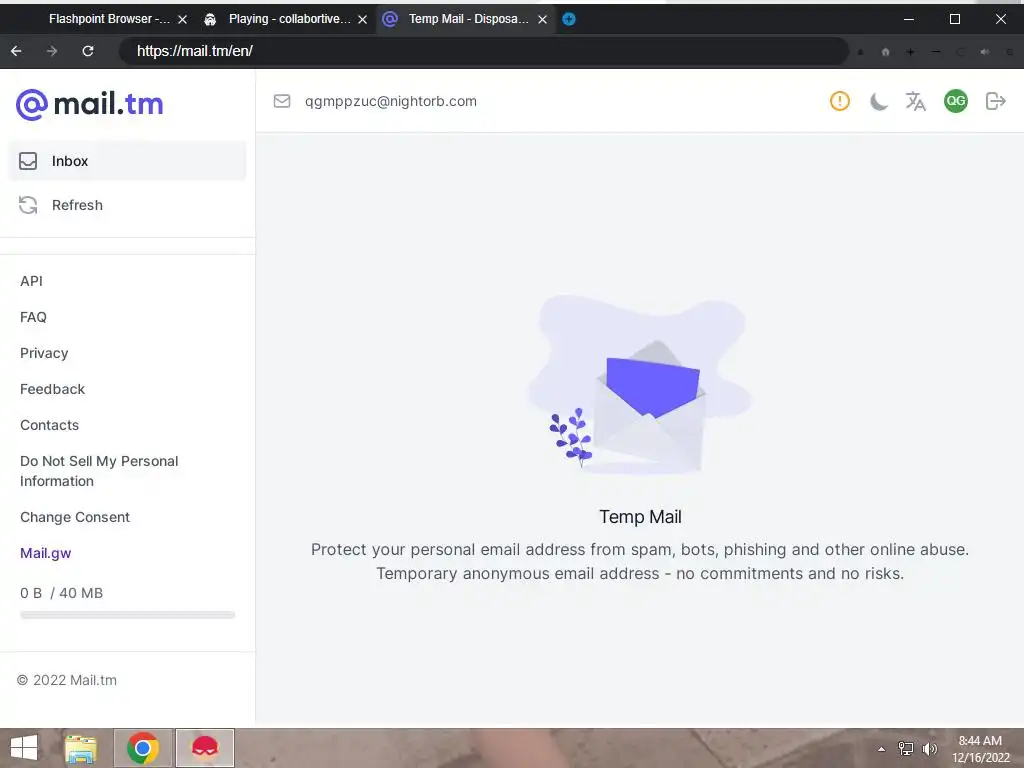Click the storage usage bar
This screenshot has width=1024, height=768.
click(127, 615)
